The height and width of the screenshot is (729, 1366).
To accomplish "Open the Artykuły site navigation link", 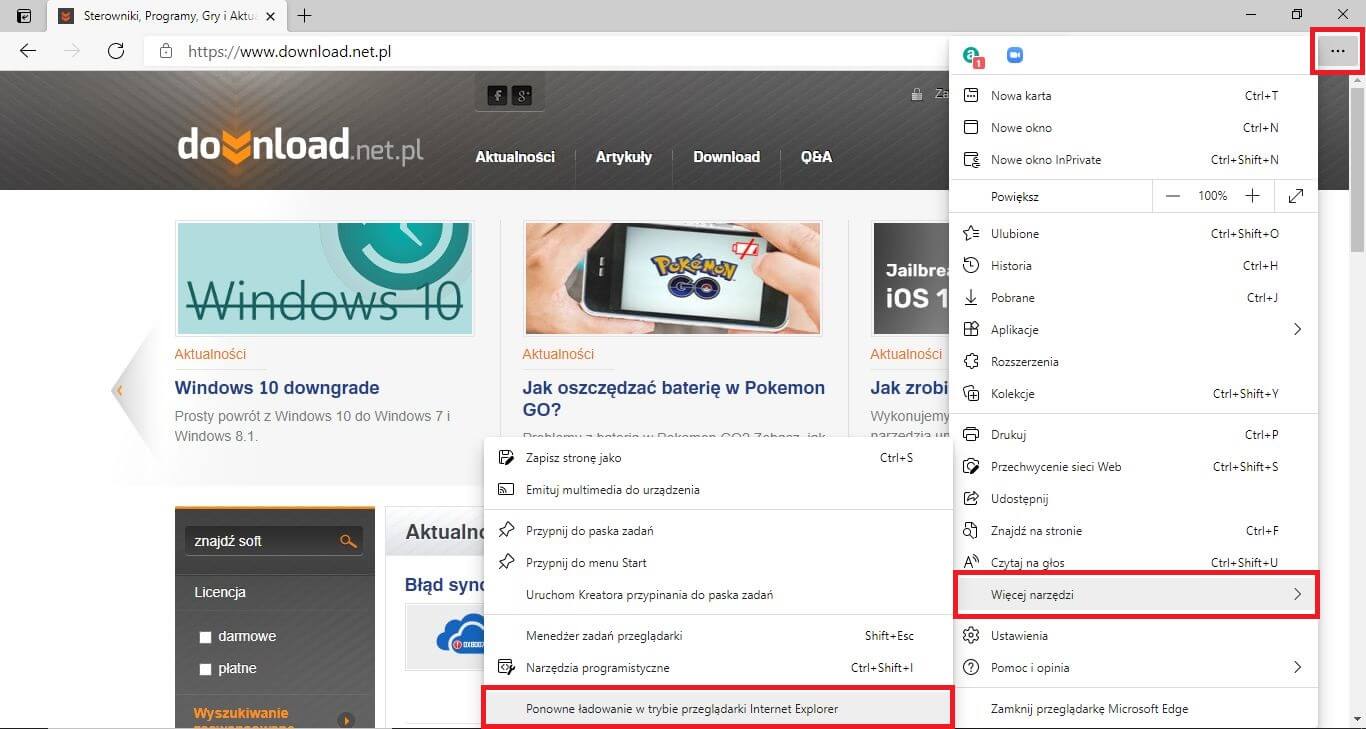I will click(624, 157).
